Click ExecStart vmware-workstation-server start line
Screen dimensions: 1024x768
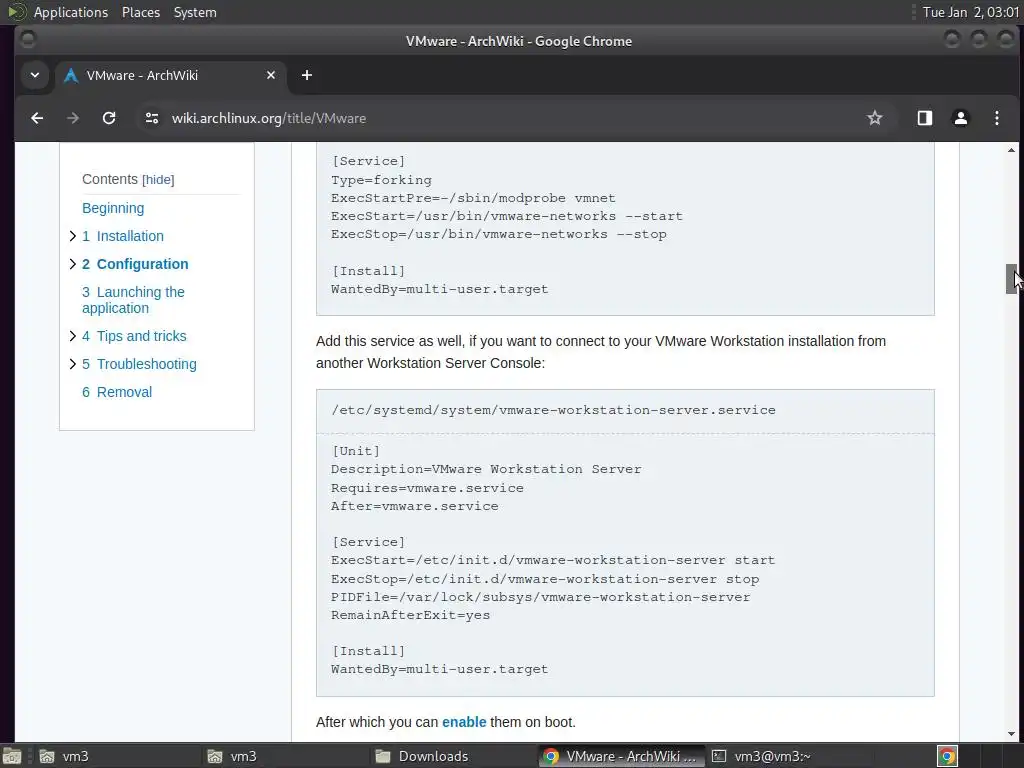click(x=552, y=560)
